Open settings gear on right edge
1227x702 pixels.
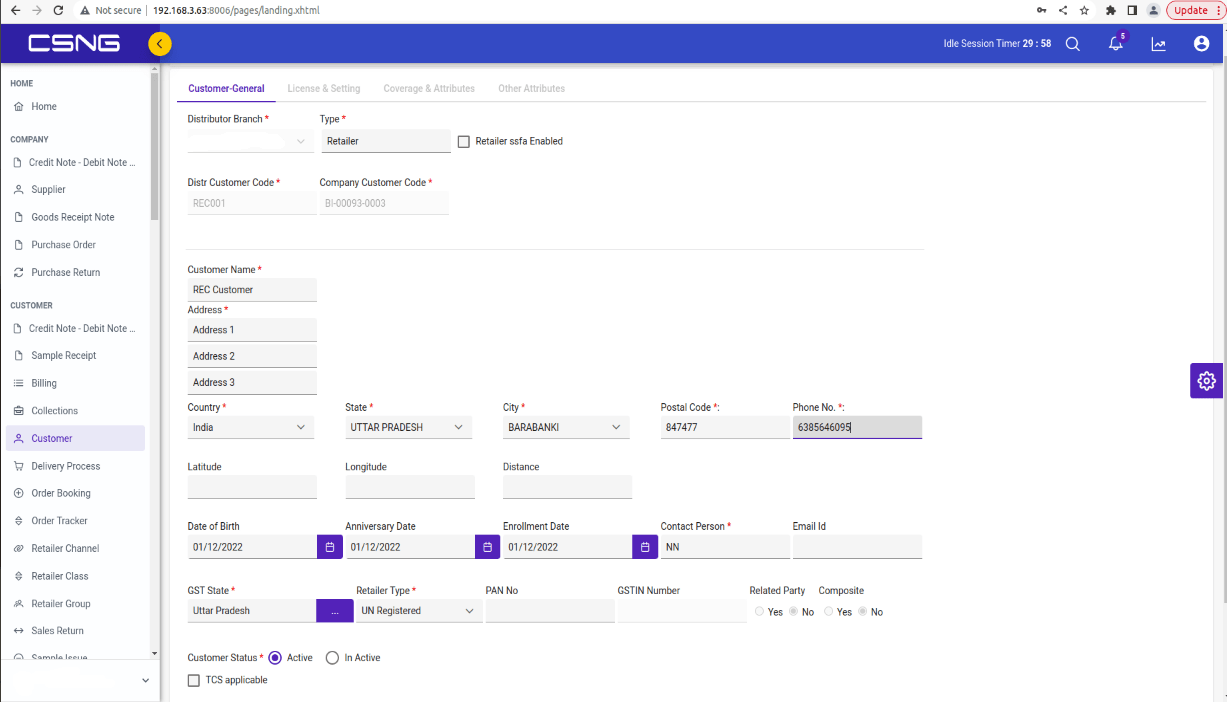coord(1206,381)
